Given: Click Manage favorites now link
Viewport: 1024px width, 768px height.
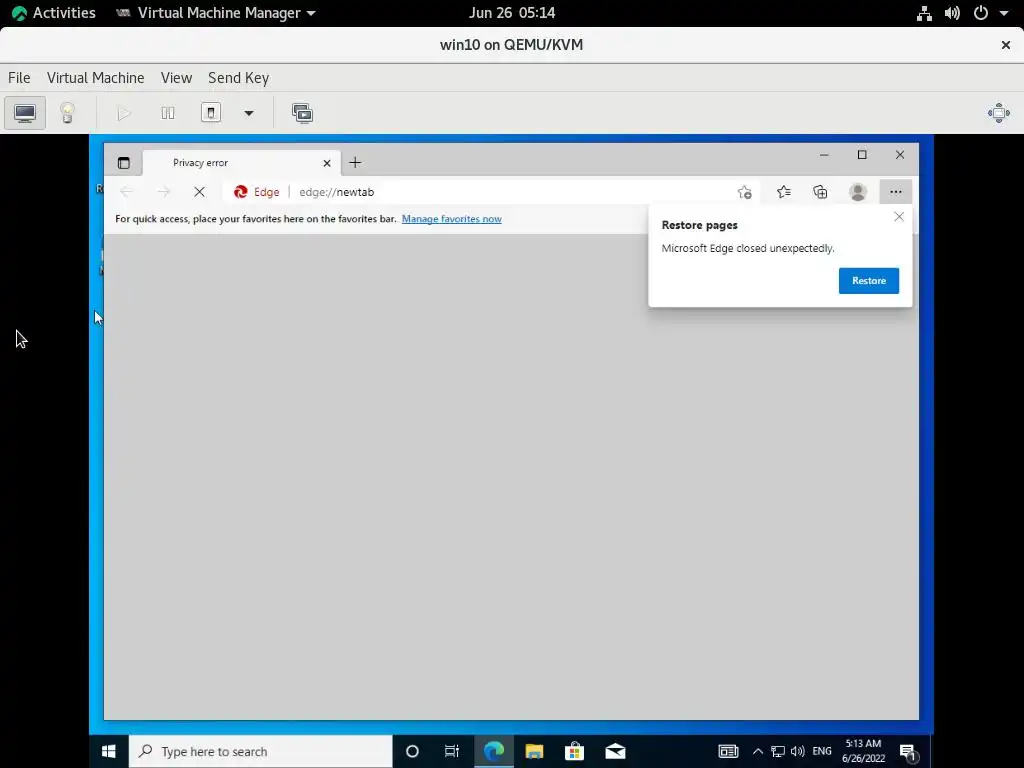Looking at the screenshot, I should click(451, 219).
